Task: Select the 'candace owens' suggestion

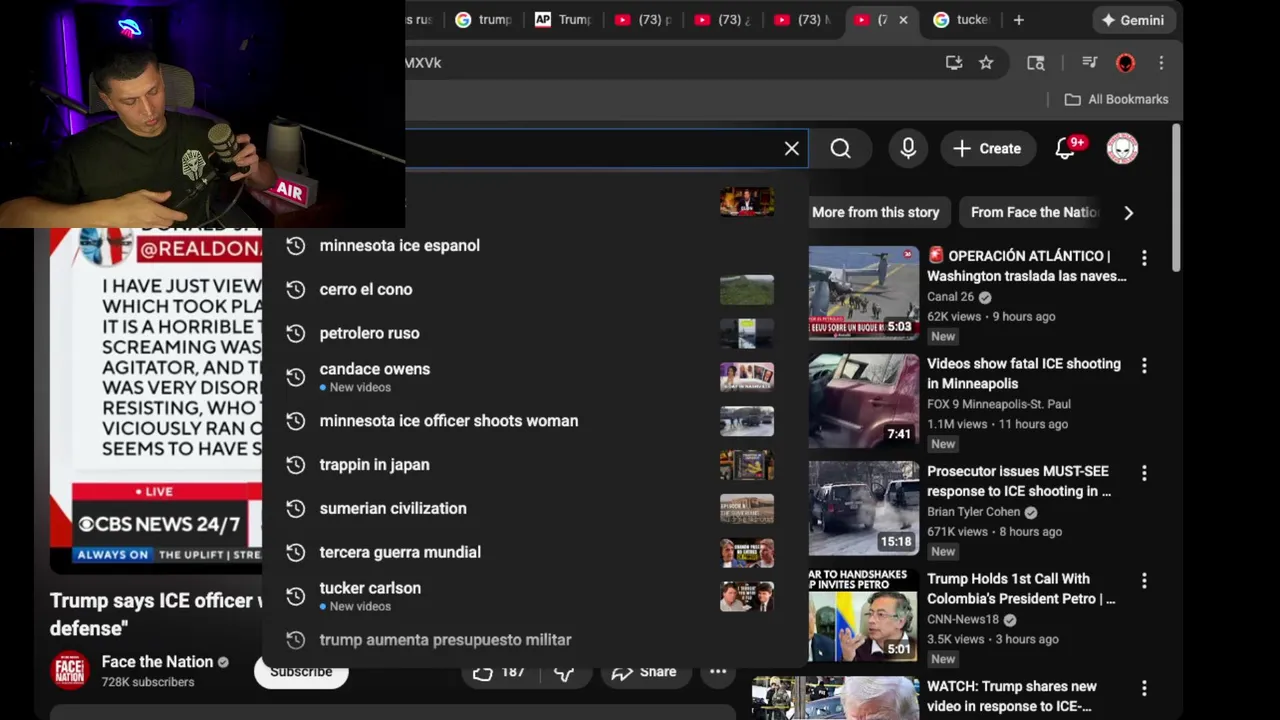Action: pyautogui.click(x=535, y=377)
